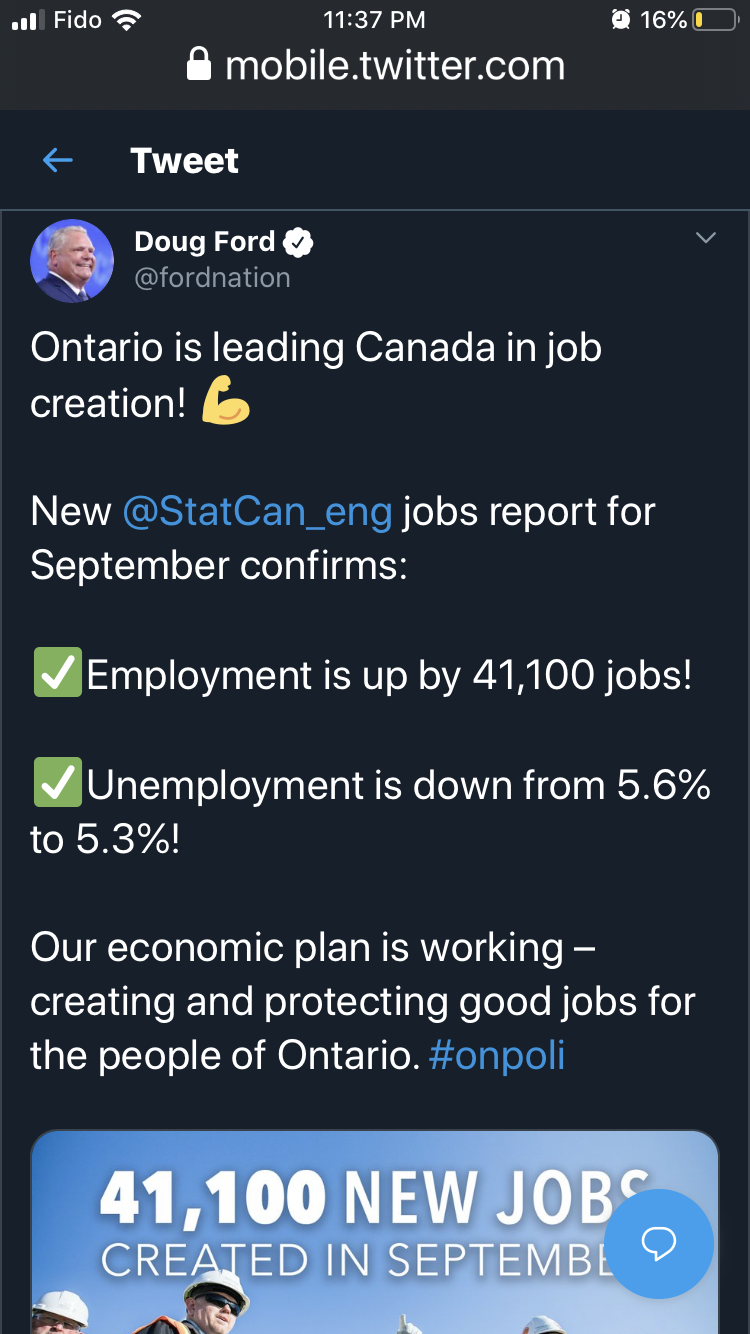Tap the @fordnation handle
This screenshot has width=750, height=1334.
pos(212,277)
